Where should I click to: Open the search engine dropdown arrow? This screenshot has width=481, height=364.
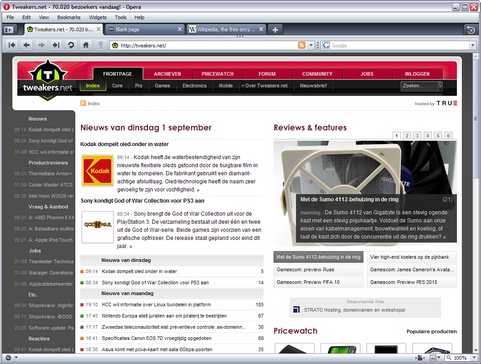pyautogui.click(x=473, y=45)
